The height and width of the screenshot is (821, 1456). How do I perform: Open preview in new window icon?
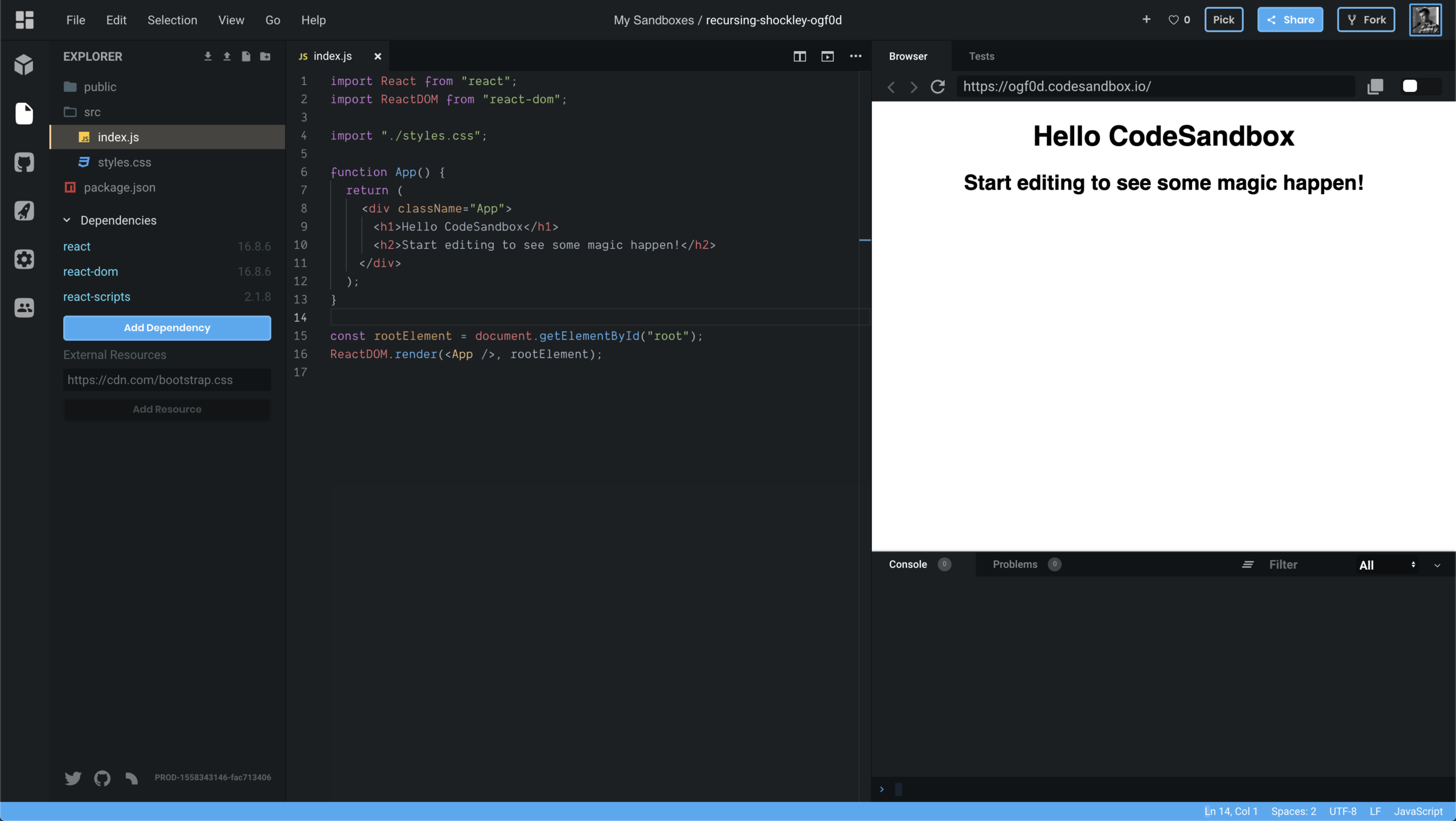1375,86
